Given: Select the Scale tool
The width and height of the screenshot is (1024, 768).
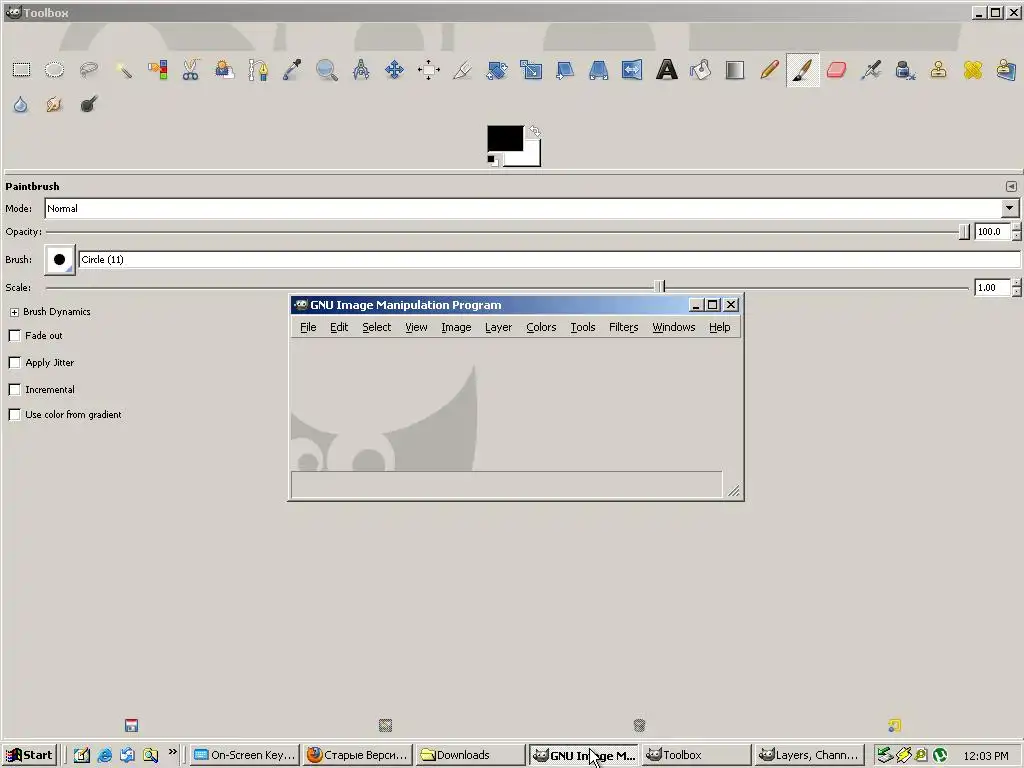Looking at the screenshot, I should pyautogui.click(x=530, y=70).
